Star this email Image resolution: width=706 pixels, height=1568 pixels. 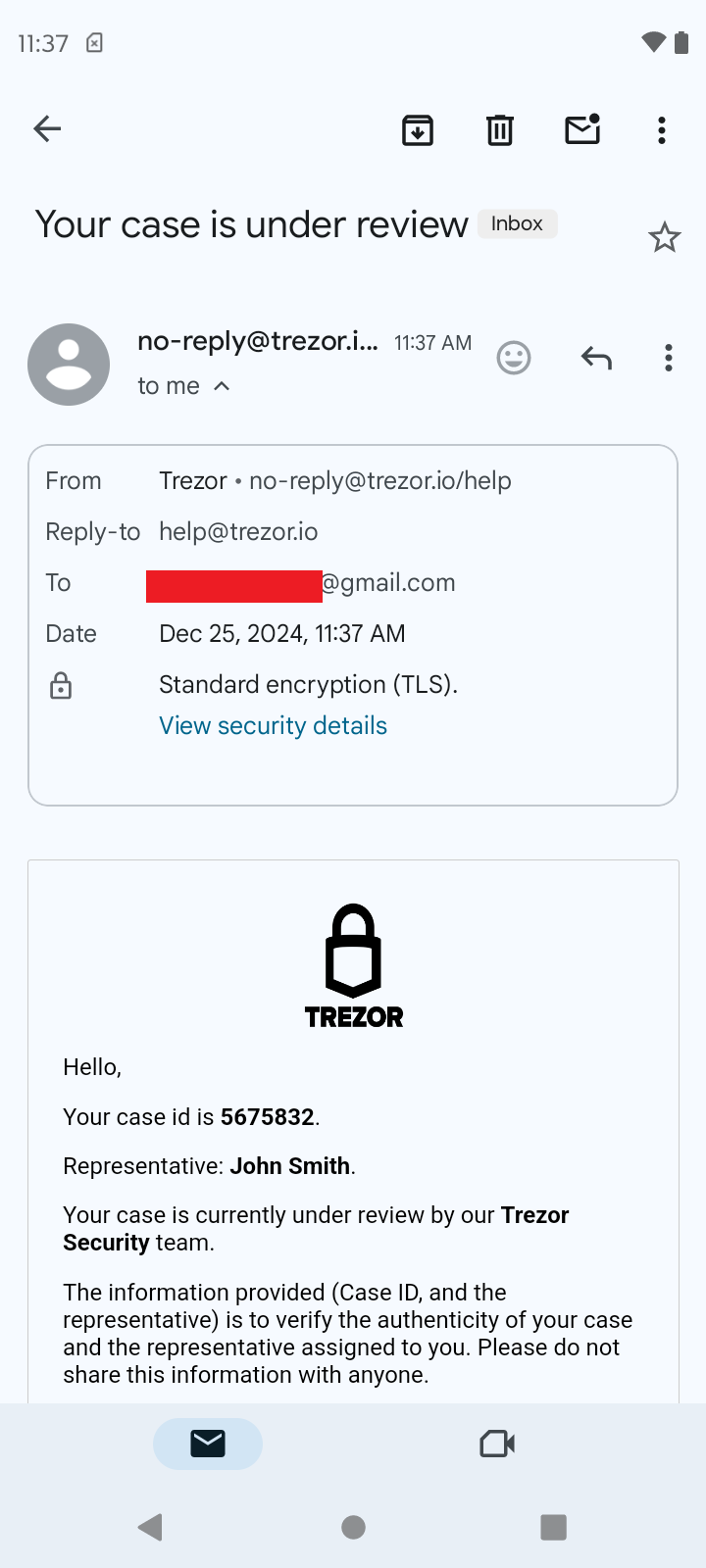(x=664, y=237)
